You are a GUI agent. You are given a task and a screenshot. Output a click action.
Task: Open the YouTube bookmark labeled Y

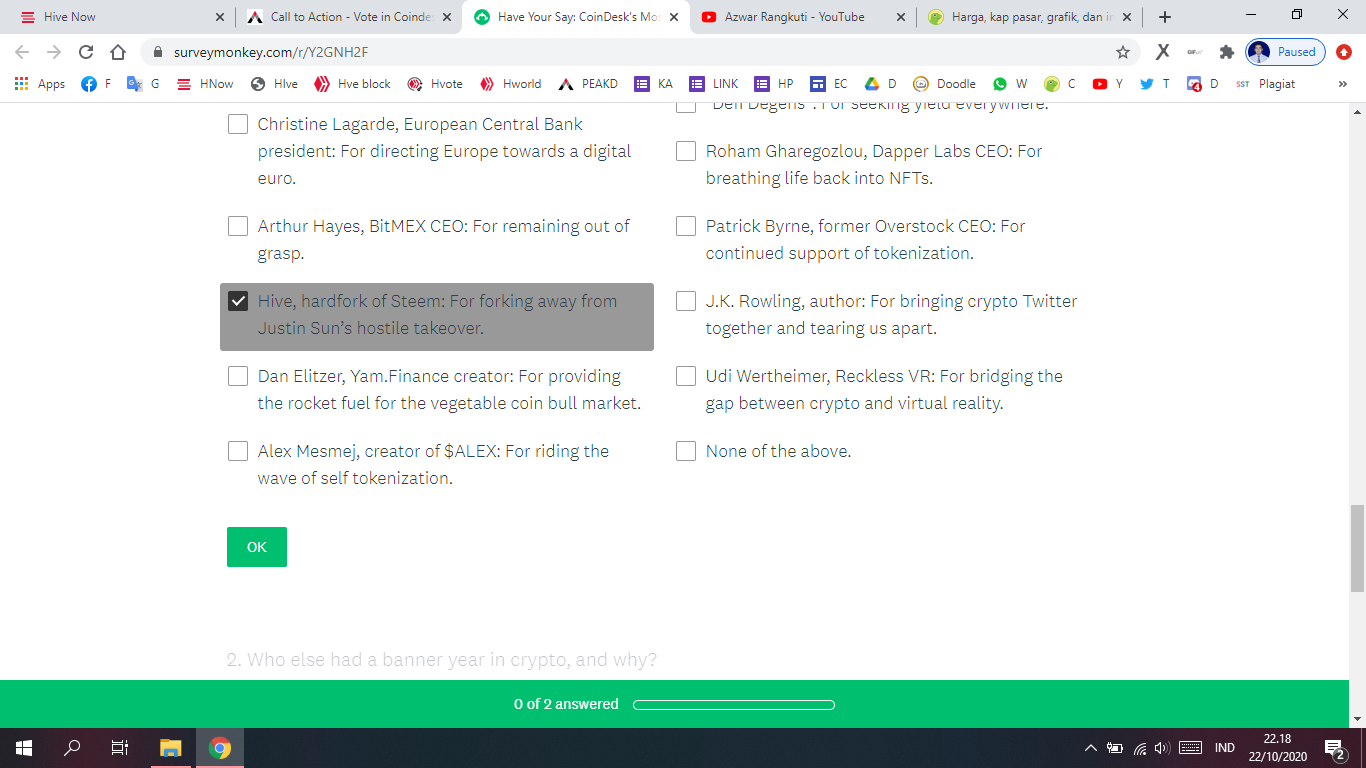pos(1108,84)
